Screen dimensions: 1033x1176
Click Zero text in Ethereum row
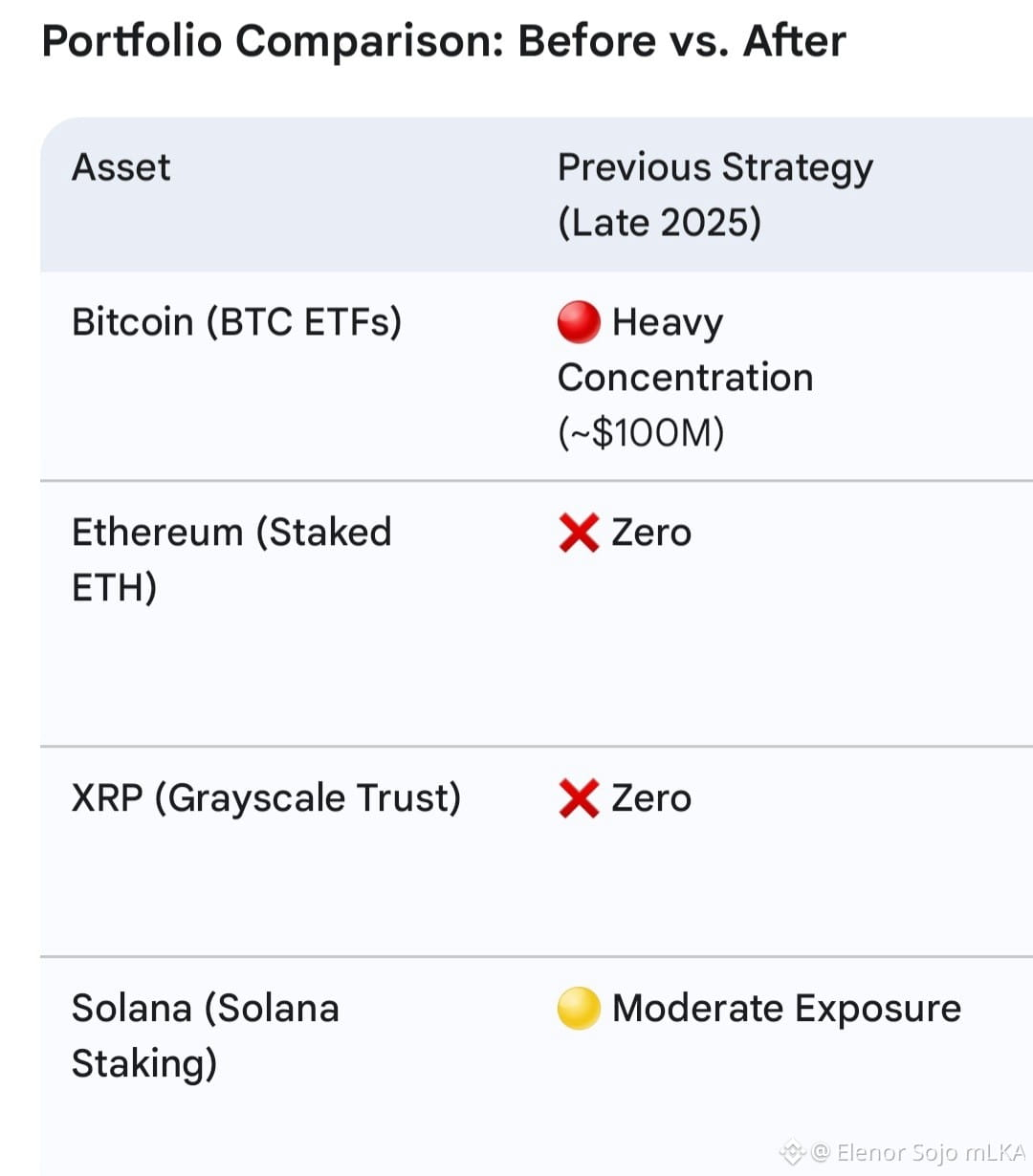tap(651, 533)
